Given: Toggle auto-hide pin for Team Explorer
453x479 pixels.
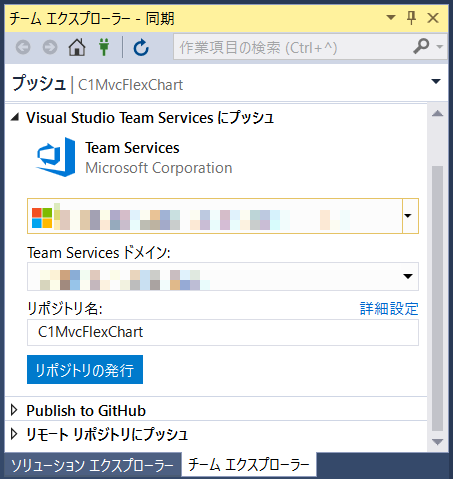Looking at the screenshot, I should tap(412, 17).
